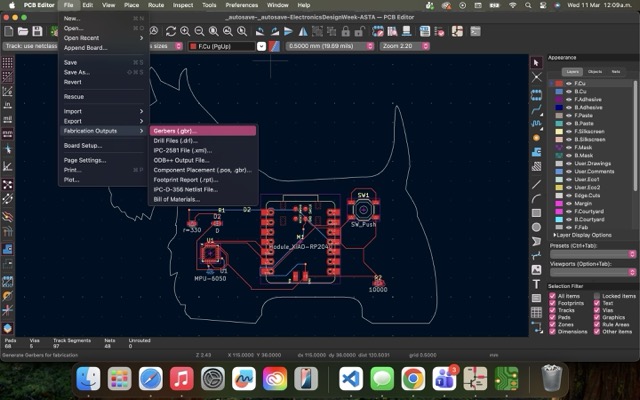Click the F.Cu red color swatch
640x400 pixels.
559,83
